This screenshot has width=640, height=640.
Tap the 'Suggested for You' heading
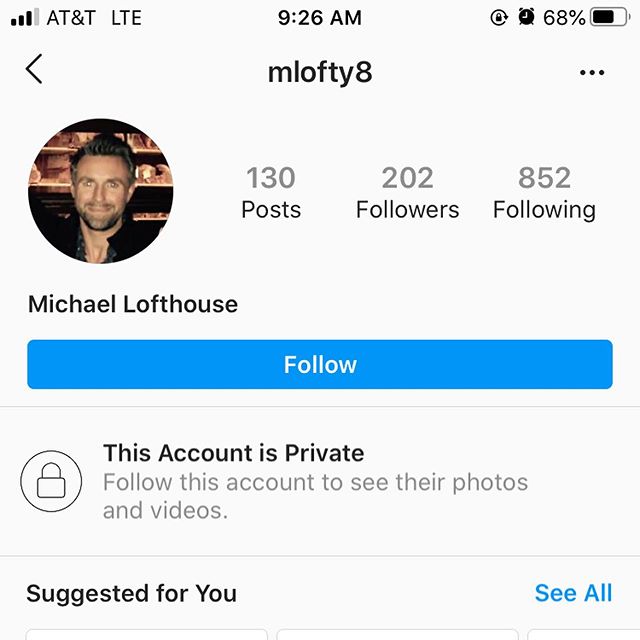[131, 593]
